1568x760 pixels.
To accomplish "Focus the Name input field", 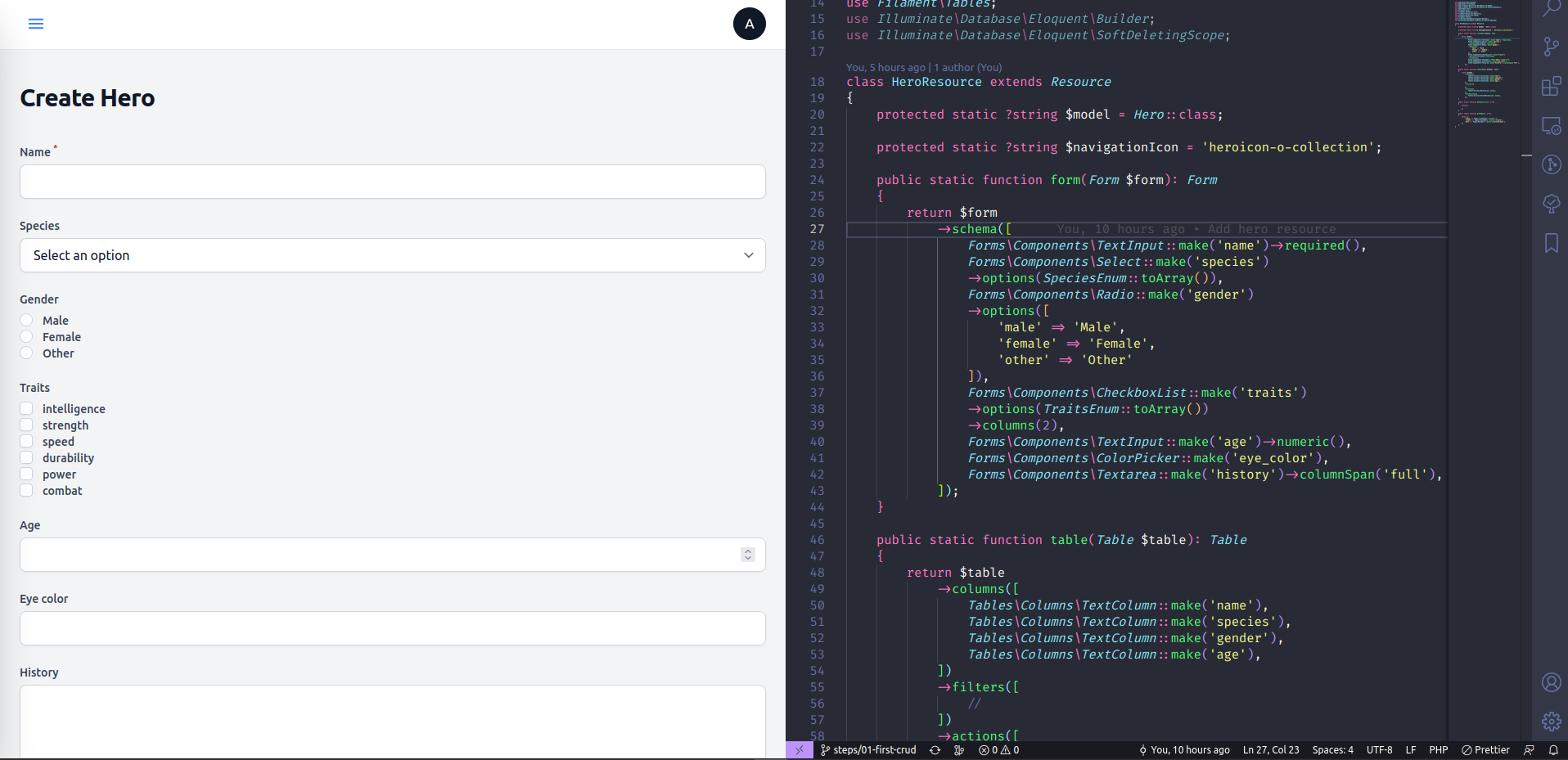I will click(x=393, y=182).
